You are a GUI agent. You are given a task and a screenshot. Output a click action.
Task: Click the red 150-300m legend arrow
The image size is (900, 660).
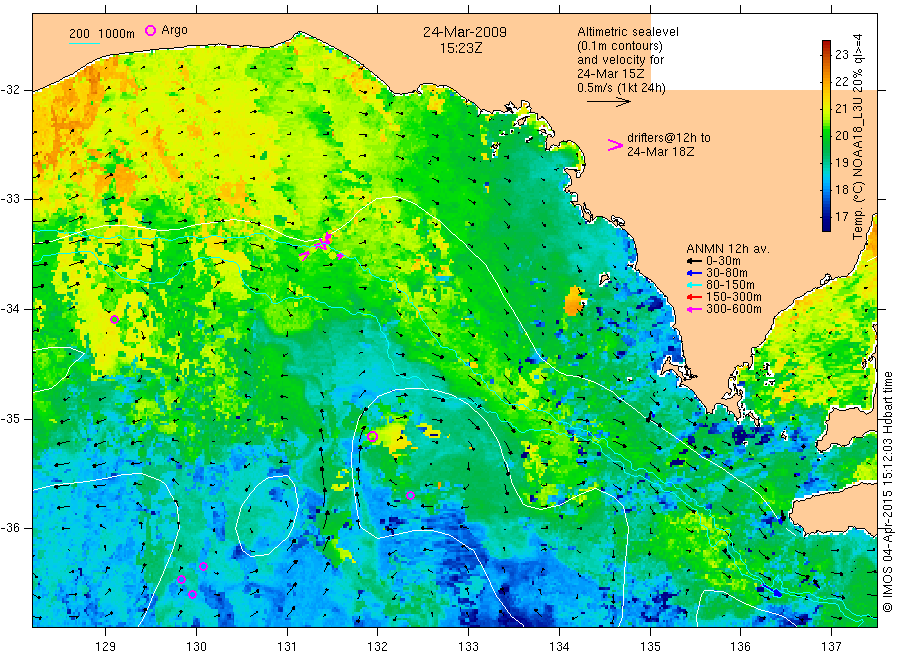pyautogui.click(x=695, y=297)
